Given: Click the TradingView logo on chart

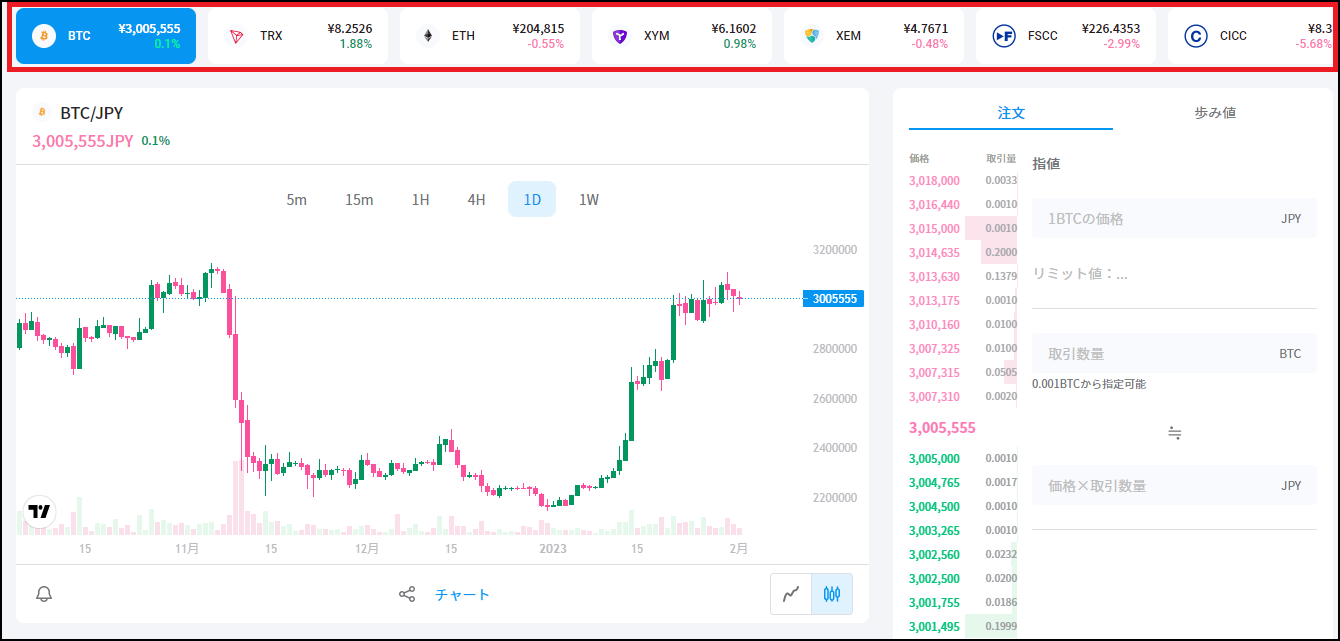Looking at the screenshot, I should pyautogui.click(x=39, y=512).
